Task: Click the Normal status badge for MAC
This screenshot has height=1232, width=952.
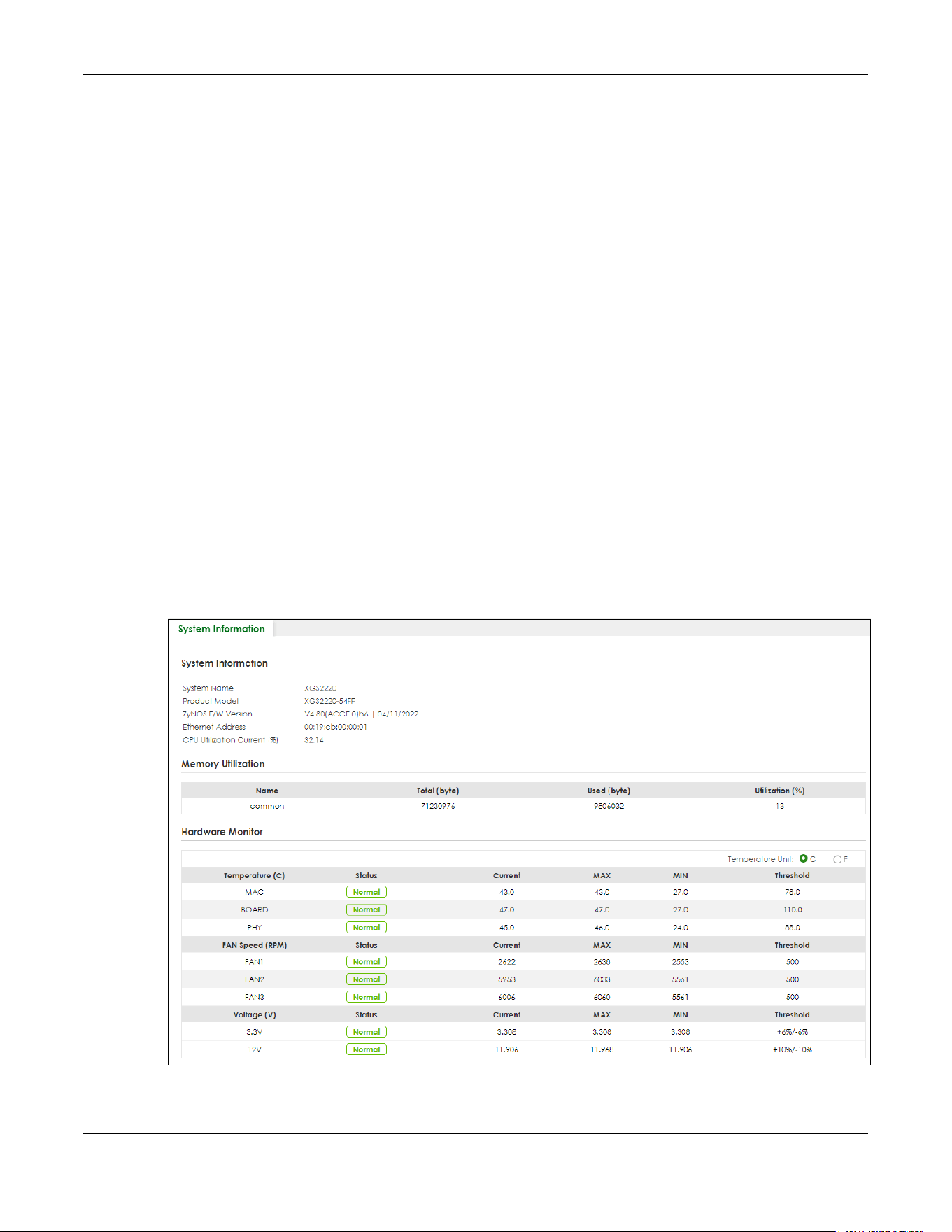Action: click(367, 892)
